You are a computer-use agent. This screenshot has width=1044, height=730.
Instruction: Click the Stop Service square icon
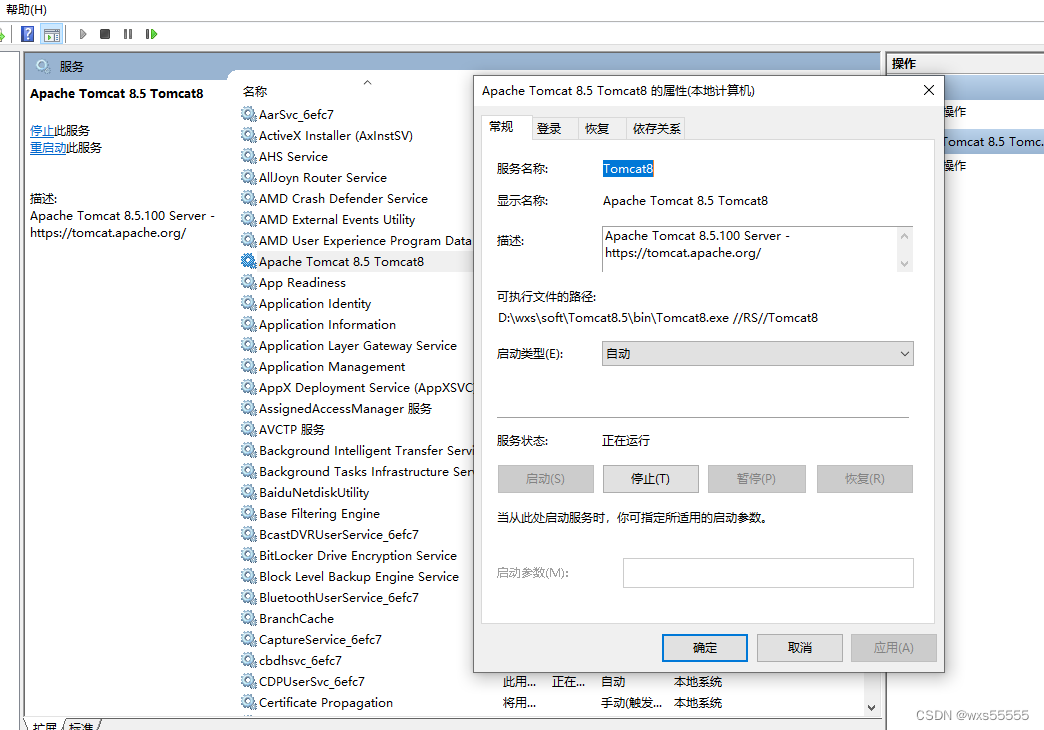point(105,34)
